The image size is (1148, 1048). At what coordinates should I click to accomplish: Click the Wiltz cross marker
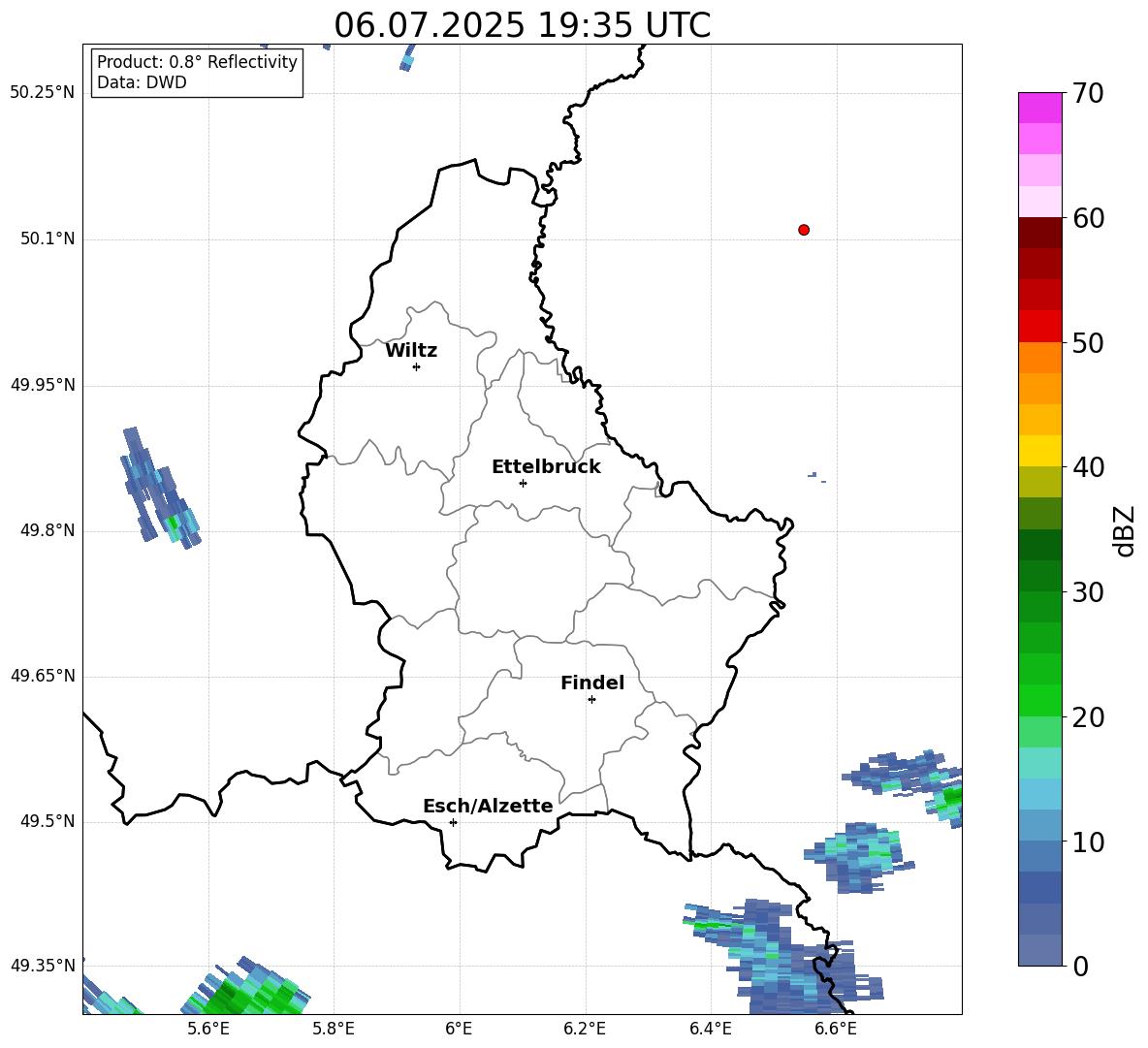pos(417,367)
